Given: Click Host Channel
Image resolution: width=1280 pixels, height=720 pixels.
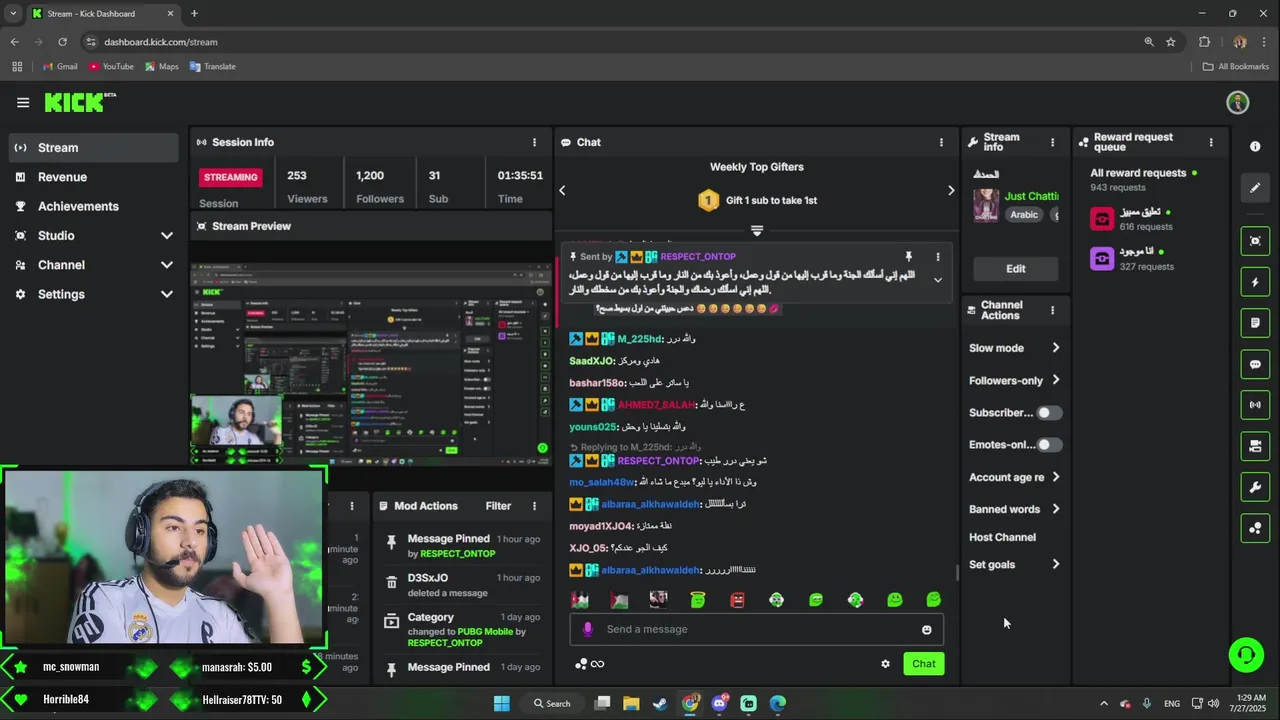Looking at the screenshot, I should [x=1002, y=537].
